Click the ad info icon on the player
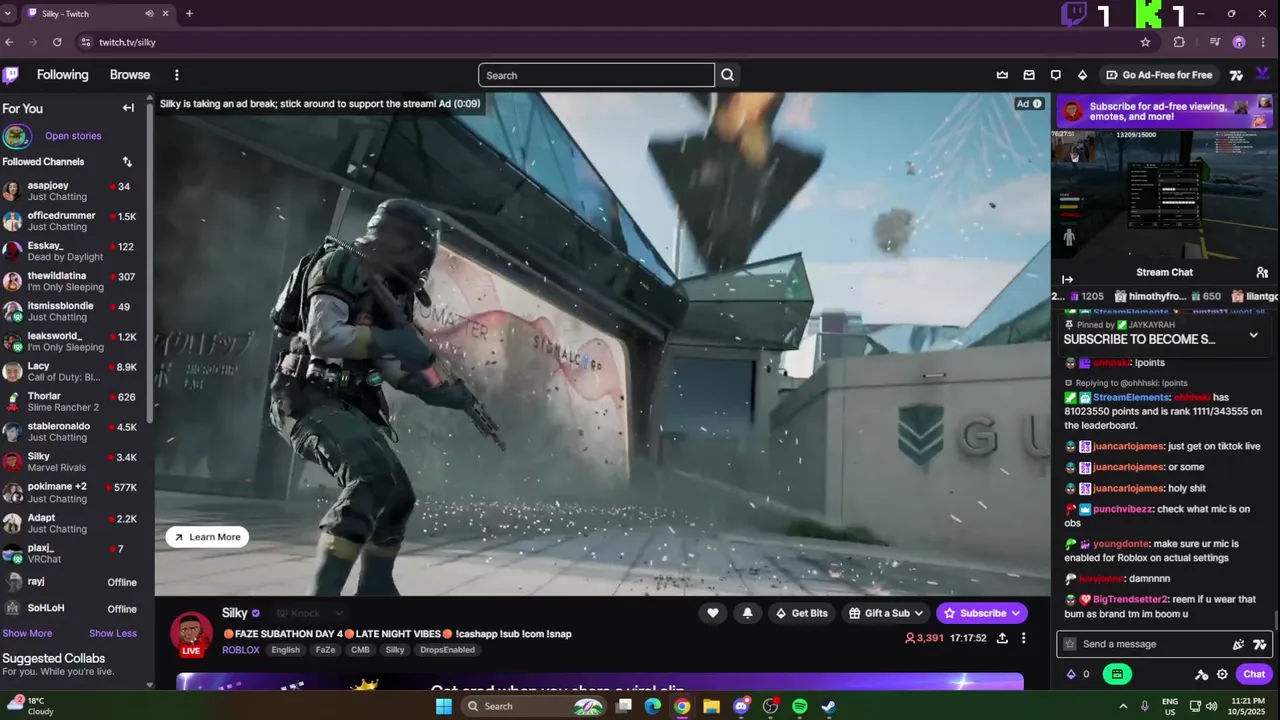This screenshot has width=1280, height=720. (1037, 104)
